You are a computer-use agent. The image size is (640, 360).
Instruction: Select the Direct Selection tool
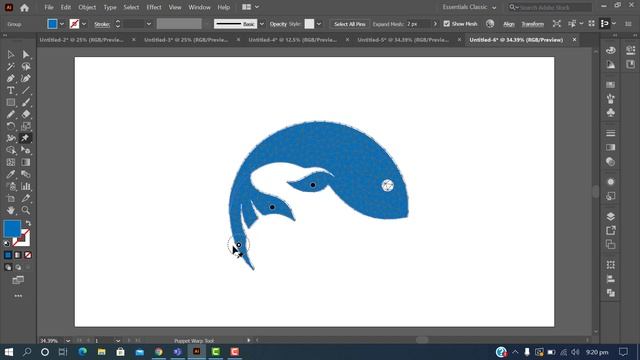26,54
